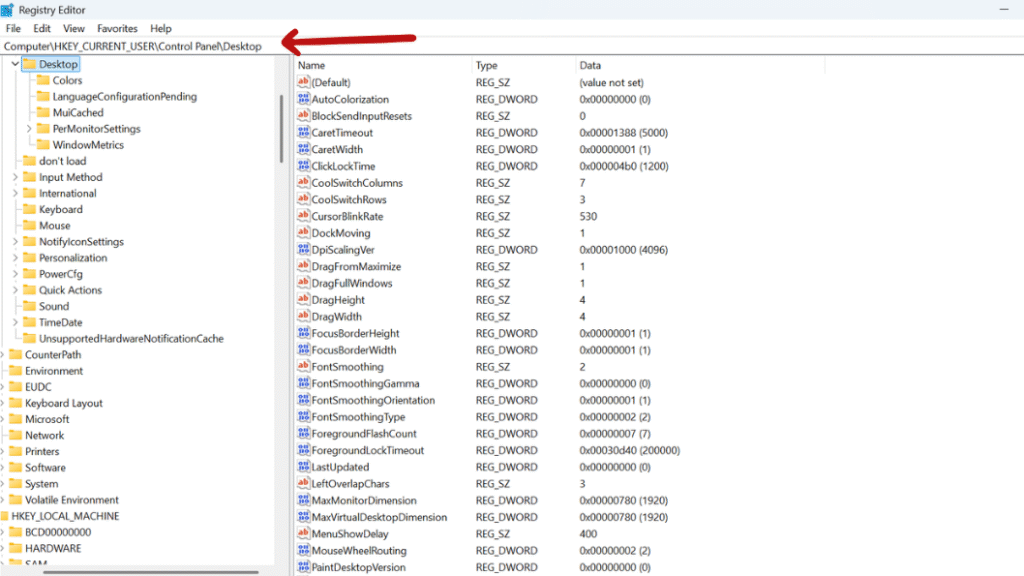Viewport: 1024px width, 576px height.
Task: Click the CursorBlinkRate string icon
Action: 303,216
